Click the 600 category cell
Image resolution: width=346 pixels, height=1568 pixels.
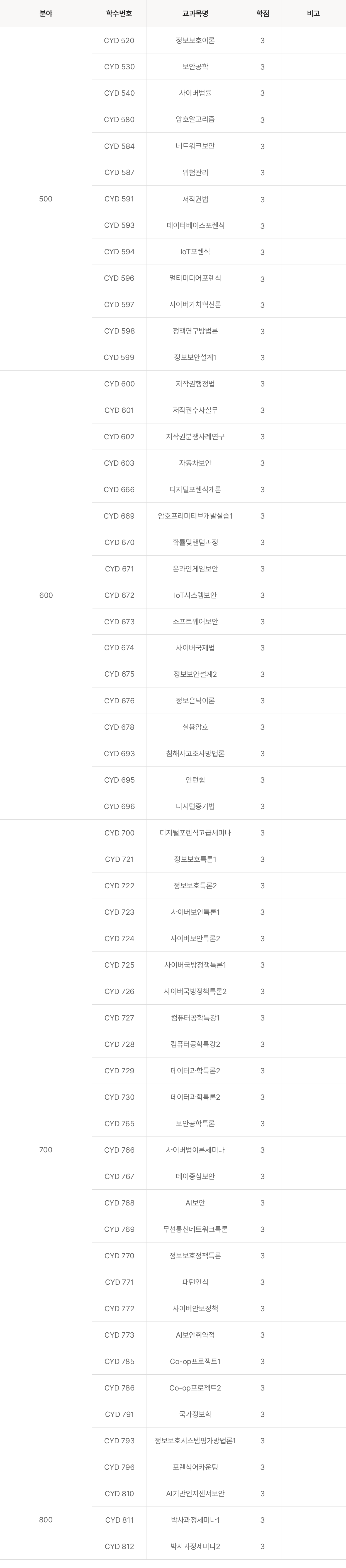click(46, 595)
